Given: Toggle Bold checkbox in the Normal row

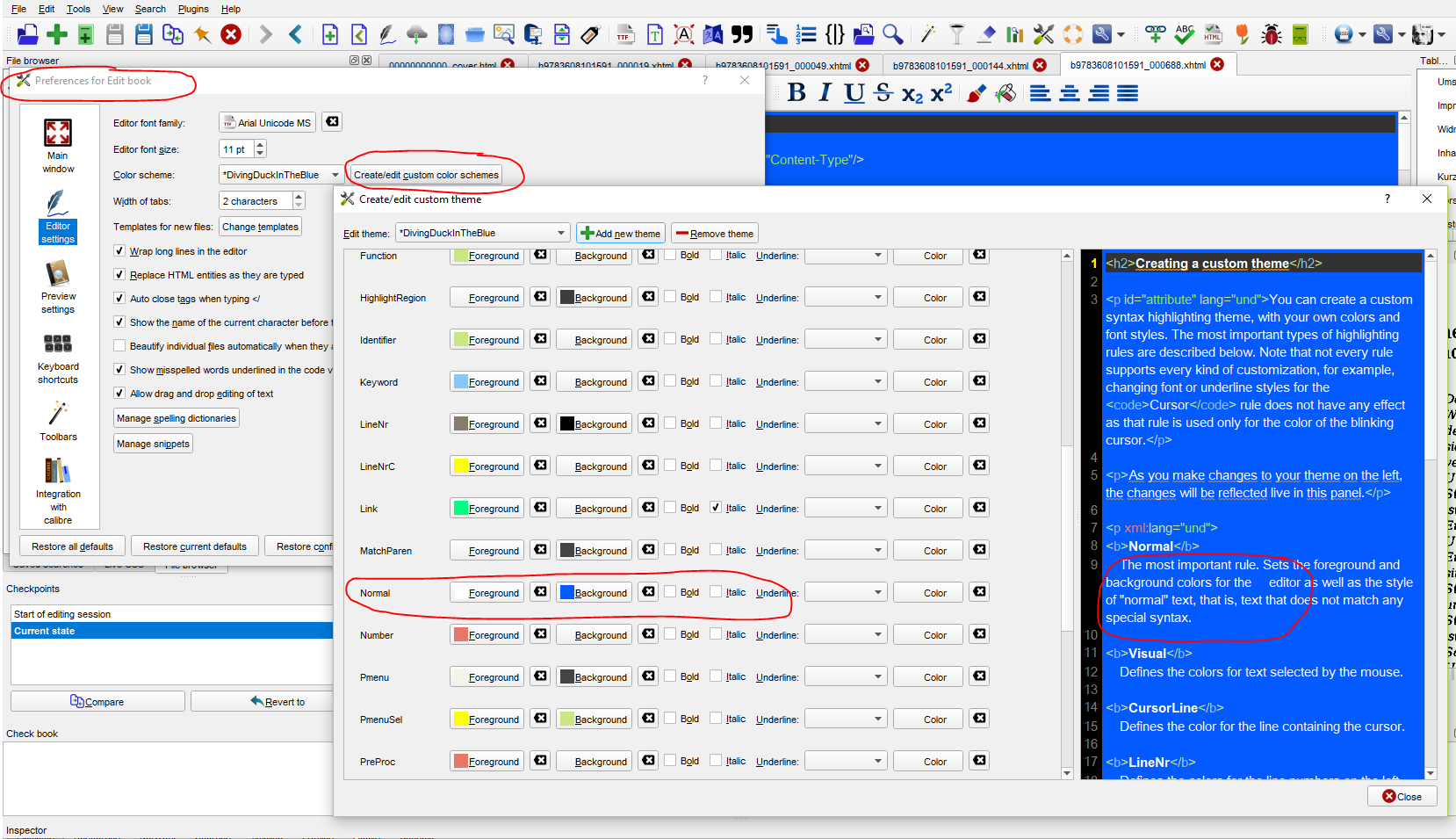Looking at the screenshot, I should pyautogui.click(x=670, y=592).
